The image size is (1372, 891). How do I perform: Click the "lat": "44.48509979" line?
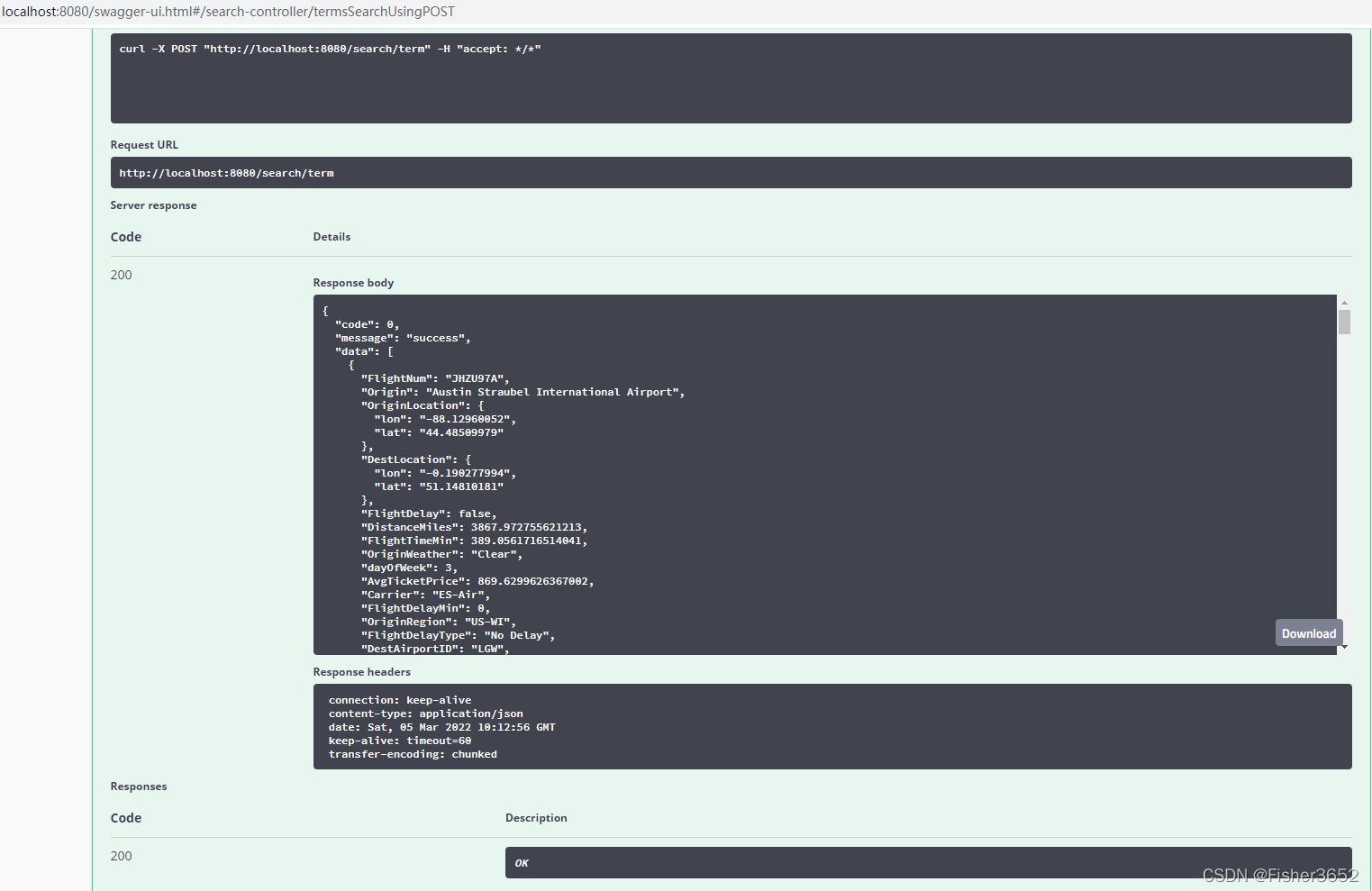point(439,432)
